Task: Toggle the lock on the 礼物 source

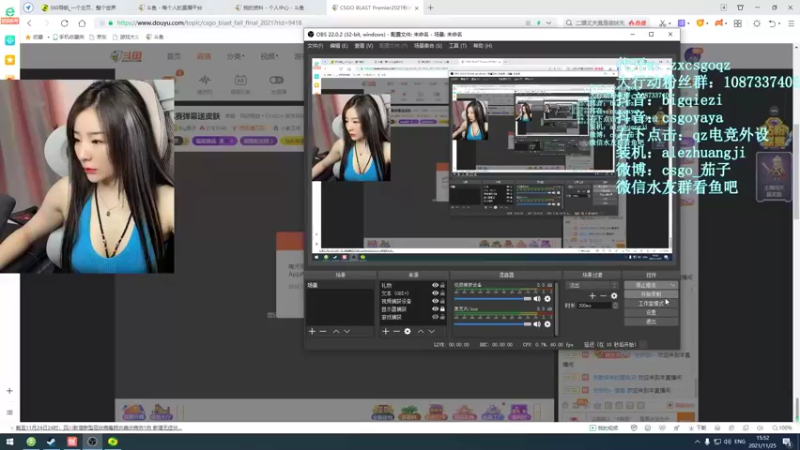Action: pyautogui.click(x=442, y=285)
